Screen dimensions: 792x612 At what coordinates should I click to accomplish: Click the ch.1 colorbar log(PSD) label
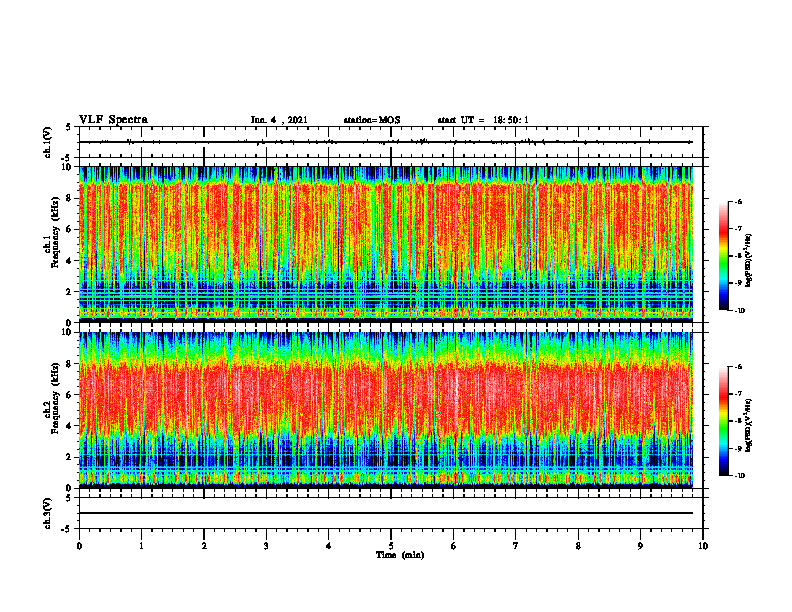[750, 261]
